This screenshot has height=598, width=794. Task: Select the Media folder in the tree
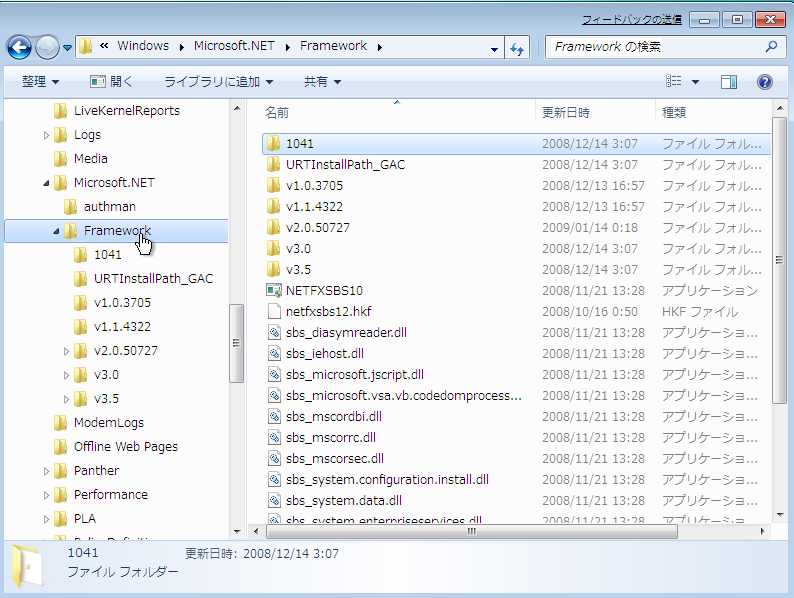pyautogui.click(x=81, y=159)
